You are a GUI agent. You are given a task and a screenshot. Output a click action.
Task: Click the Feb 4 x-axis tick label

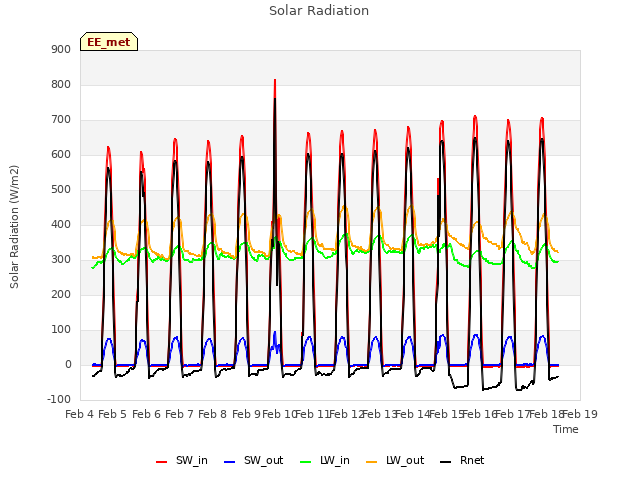click(x=80, y=414)
